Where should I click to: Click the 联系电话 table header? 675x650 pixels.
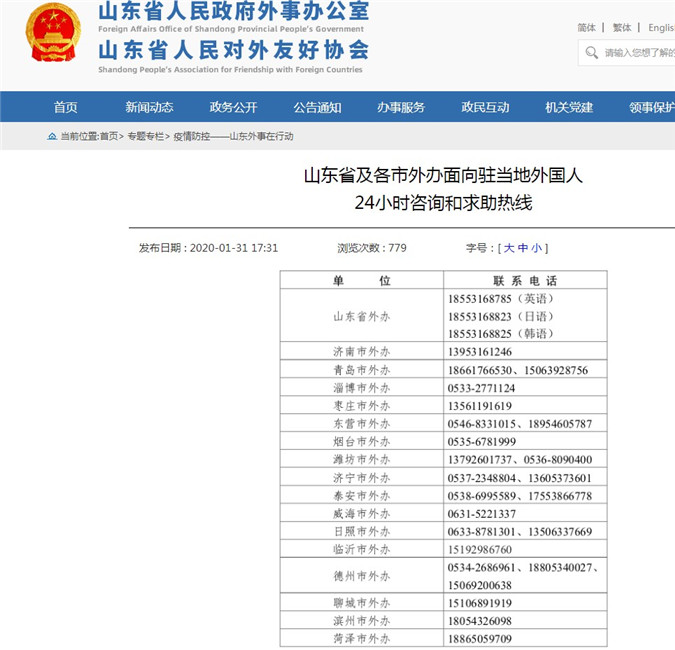(x=525, y=281)
